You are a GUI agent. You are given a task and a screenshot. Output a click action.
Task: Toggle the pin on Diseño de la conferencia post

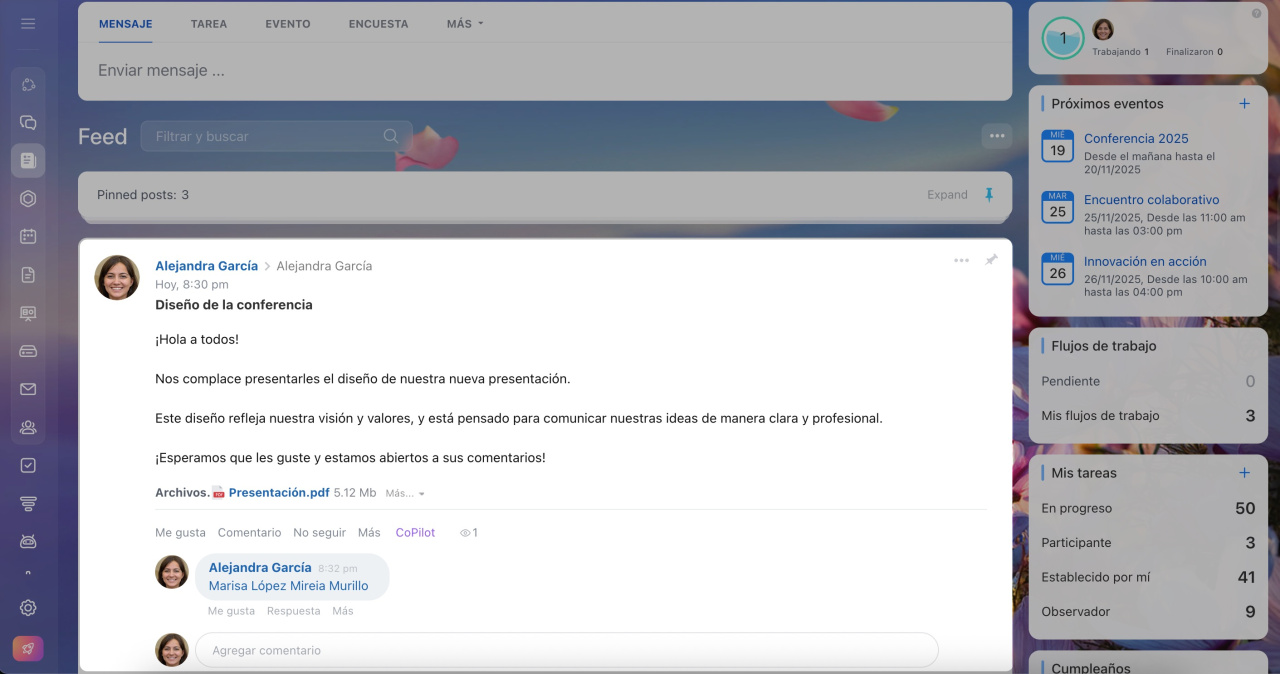pos(991,260)
